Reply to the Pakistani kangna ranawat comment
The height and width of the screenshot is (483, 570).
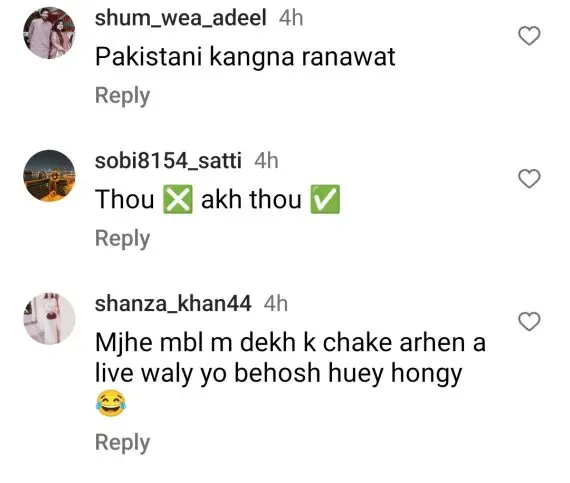[123, 96]
